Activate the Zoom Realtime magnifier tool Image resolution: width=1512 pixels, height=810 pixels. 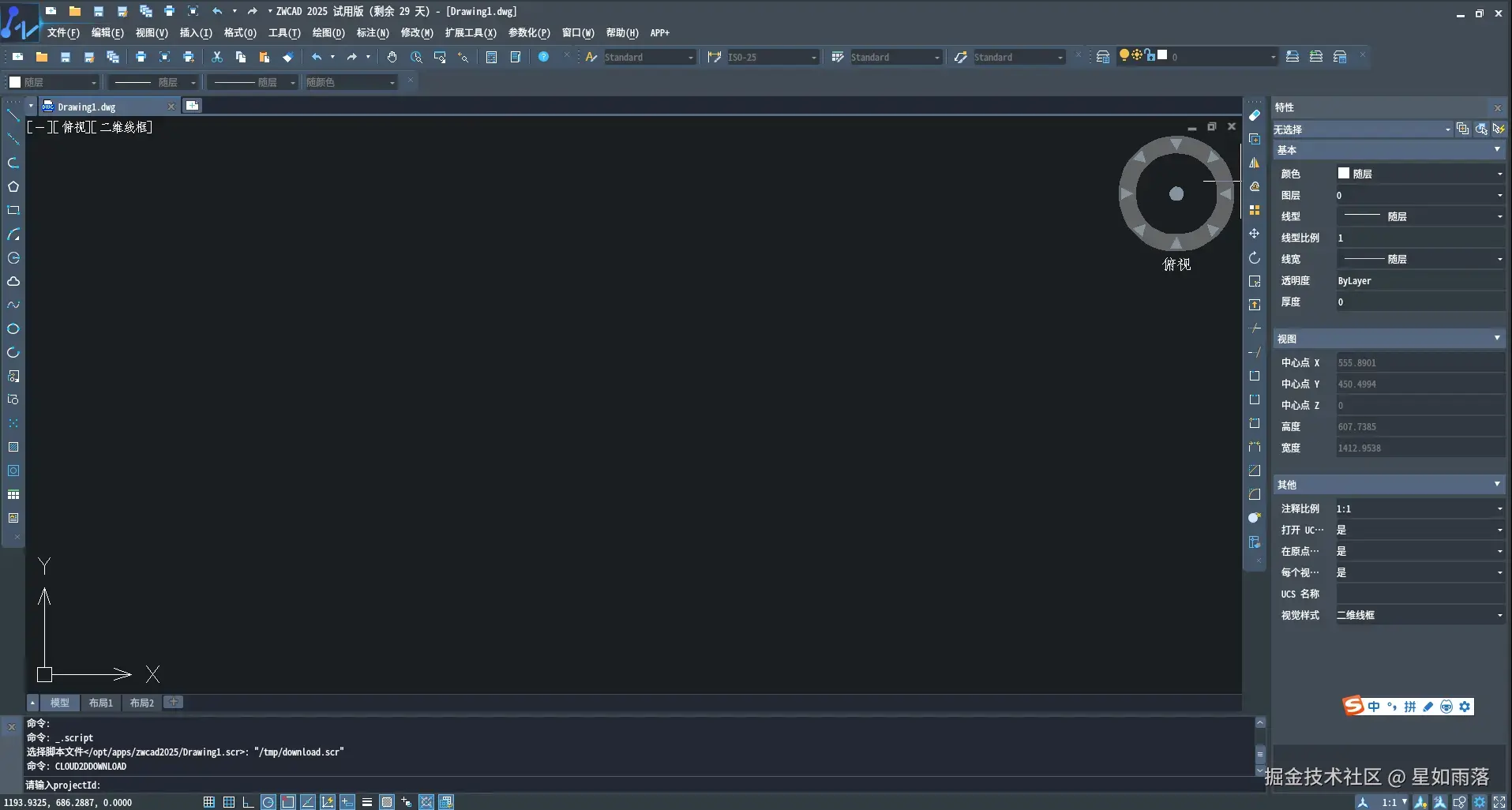pyautogui.click(x=416, y=57)
